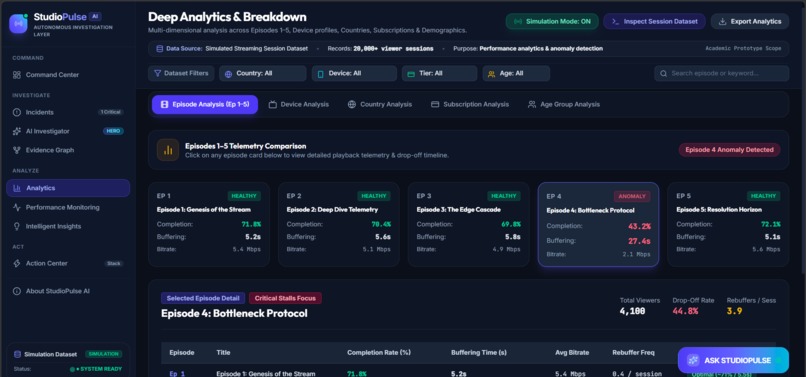
Task: Toggle Simulation Mode: ON
Action: (552, 22)
